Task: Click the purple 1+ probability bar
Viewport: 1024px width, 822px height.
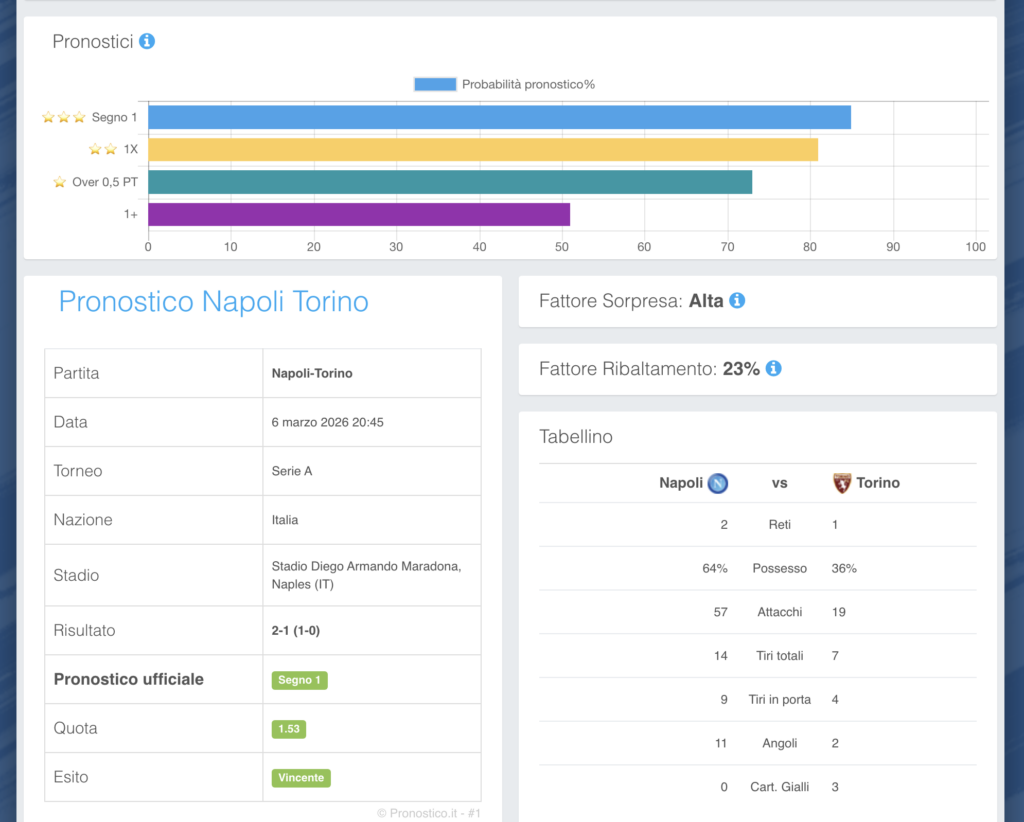Action: click(x=359, y=214)
